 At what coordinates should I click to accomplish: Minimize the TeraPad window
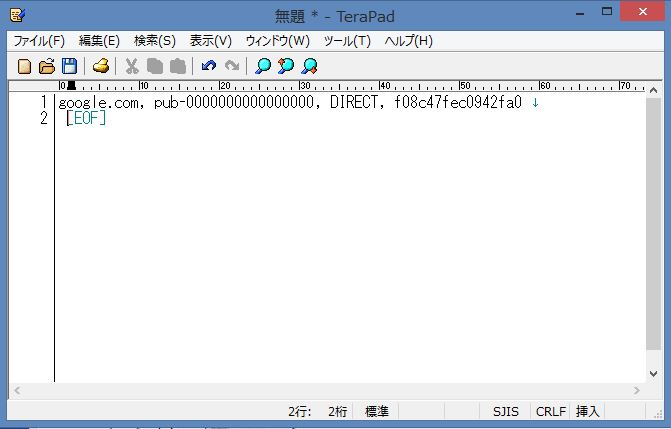point(580,13)
